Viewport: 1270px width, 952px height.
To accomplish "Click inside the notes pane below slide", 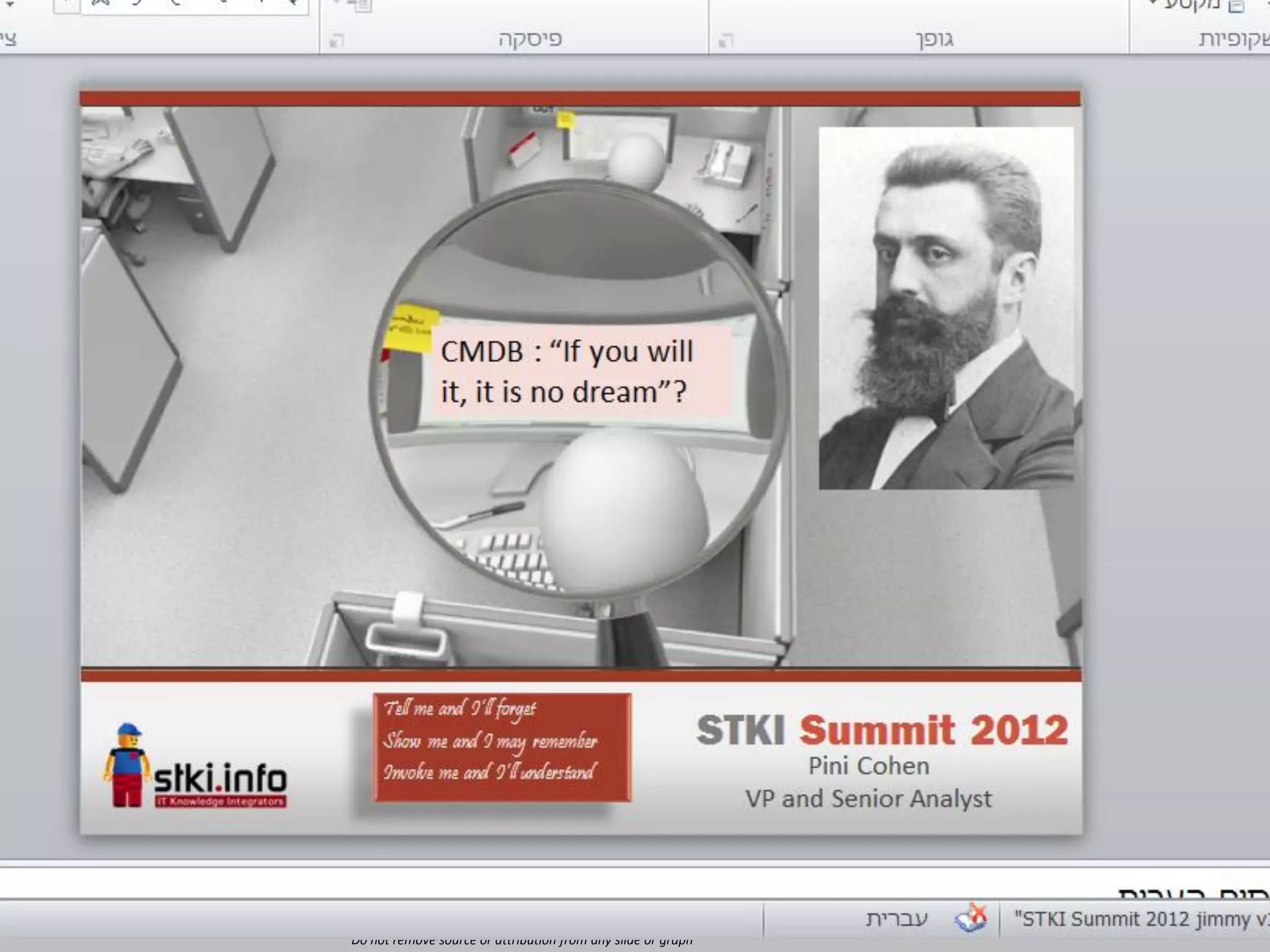I will tap(558, 882).
